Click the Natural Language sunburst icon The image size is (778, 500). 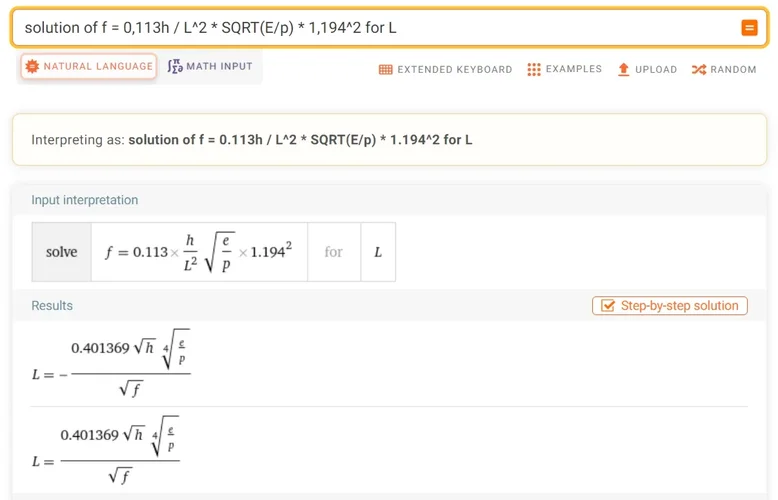tap(32, 67)
